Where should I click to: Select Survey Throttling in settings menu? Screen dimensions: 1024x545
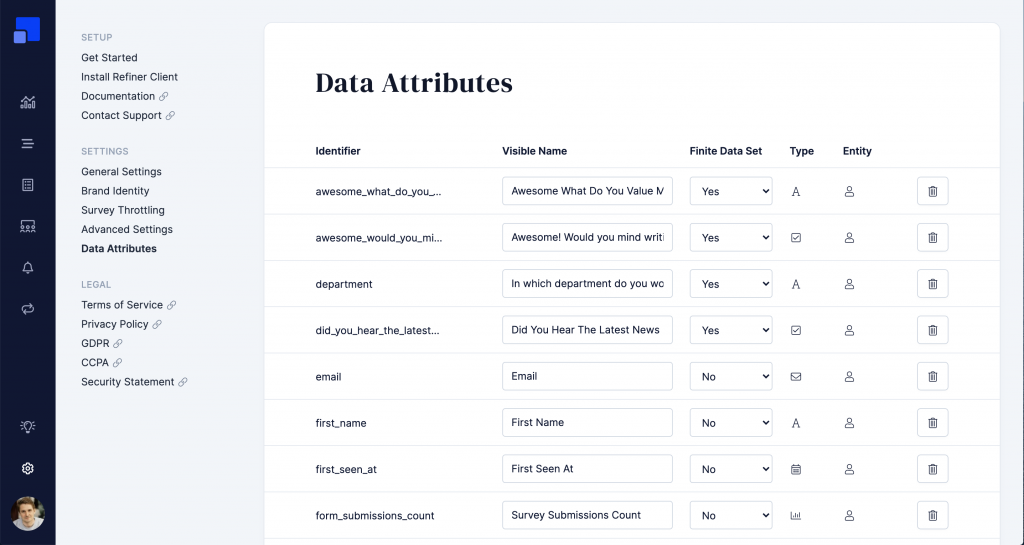123,210
